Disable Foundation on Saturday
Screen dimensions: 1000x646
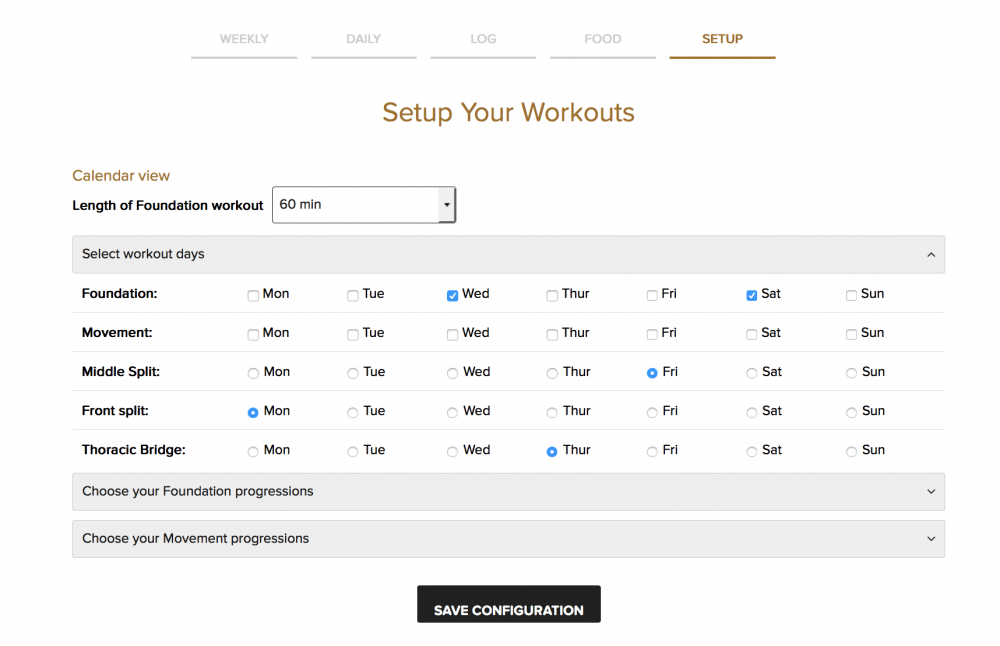(x=752, y=295)
